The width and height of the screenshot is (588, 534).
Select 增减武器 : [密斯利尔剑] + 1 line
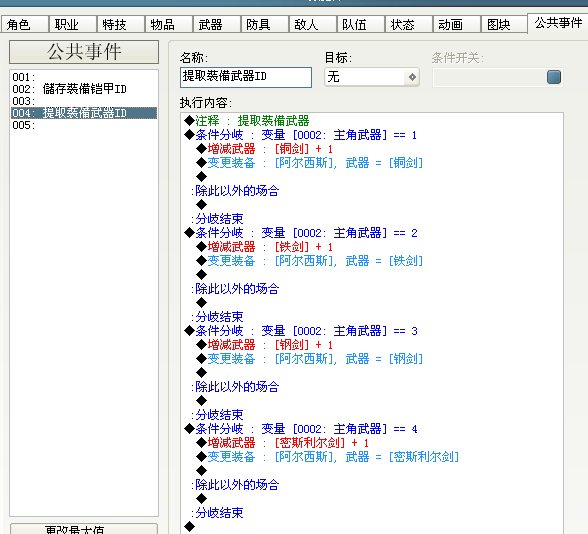pos(282,443)
